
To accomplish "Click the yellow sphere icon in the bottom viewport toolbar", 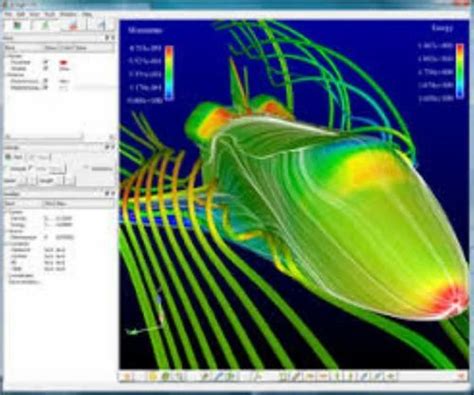I will [153, 377].
